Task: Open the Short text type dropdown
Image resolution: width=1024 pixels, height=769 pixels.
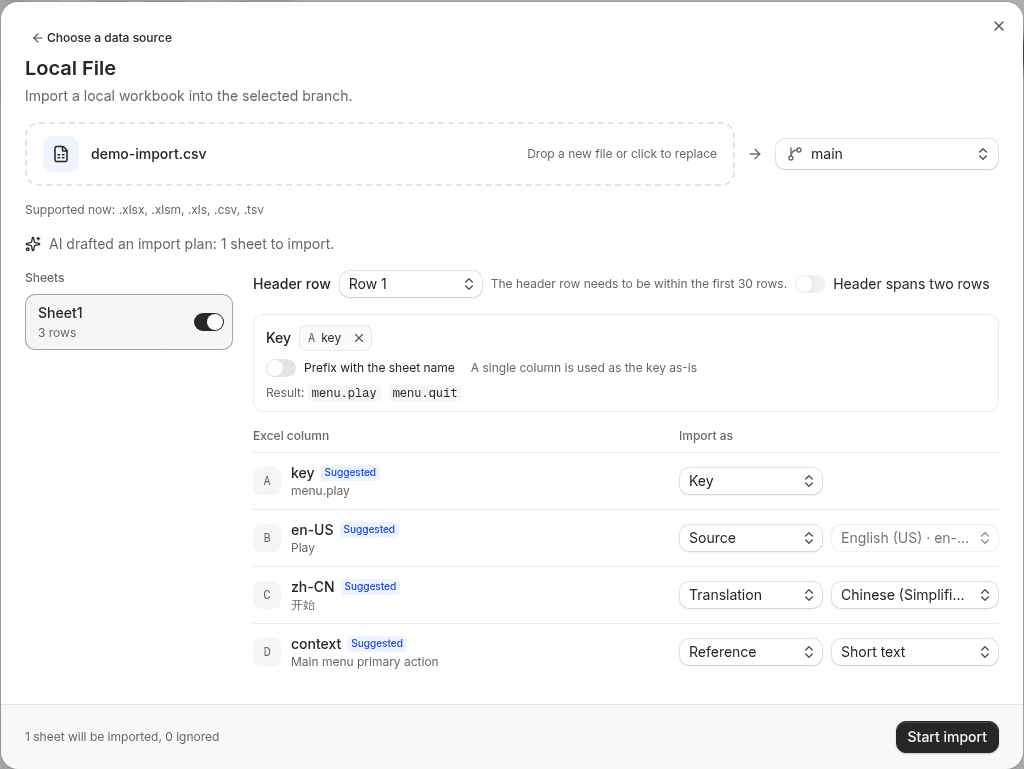Action: tap(914, 651)
